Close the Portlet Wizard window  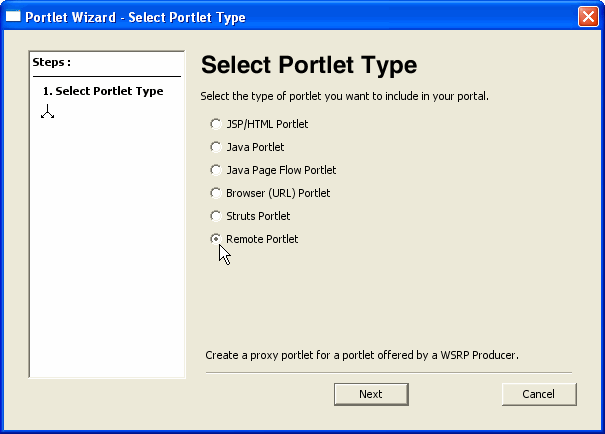pos(588,17)
